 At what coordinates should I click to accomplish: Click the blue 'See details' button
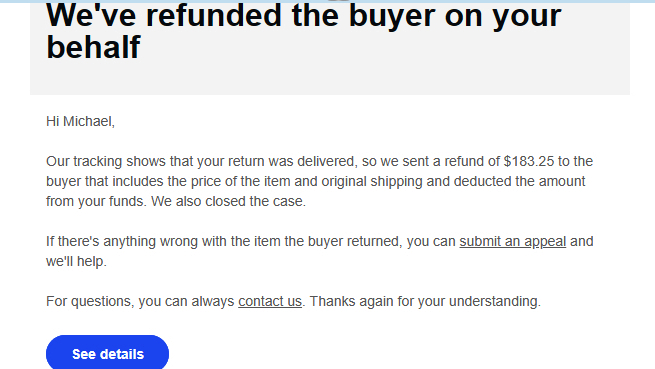pos(107,354)
